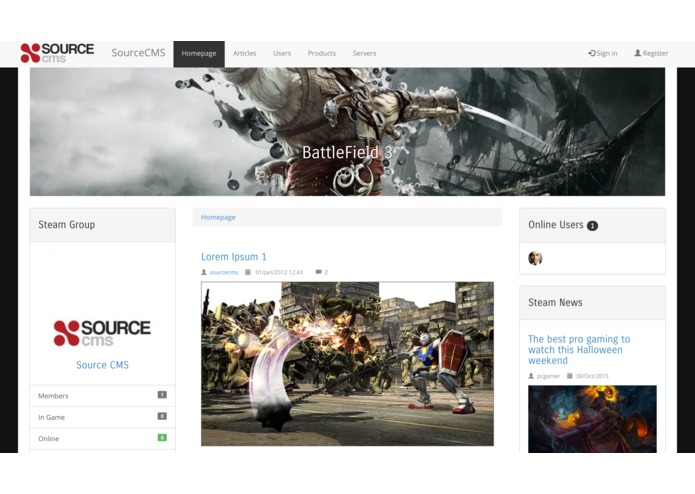This screenshot has width=695, height=494.
Task: Click the pcgamer author text
Action: tap(548, 376)
